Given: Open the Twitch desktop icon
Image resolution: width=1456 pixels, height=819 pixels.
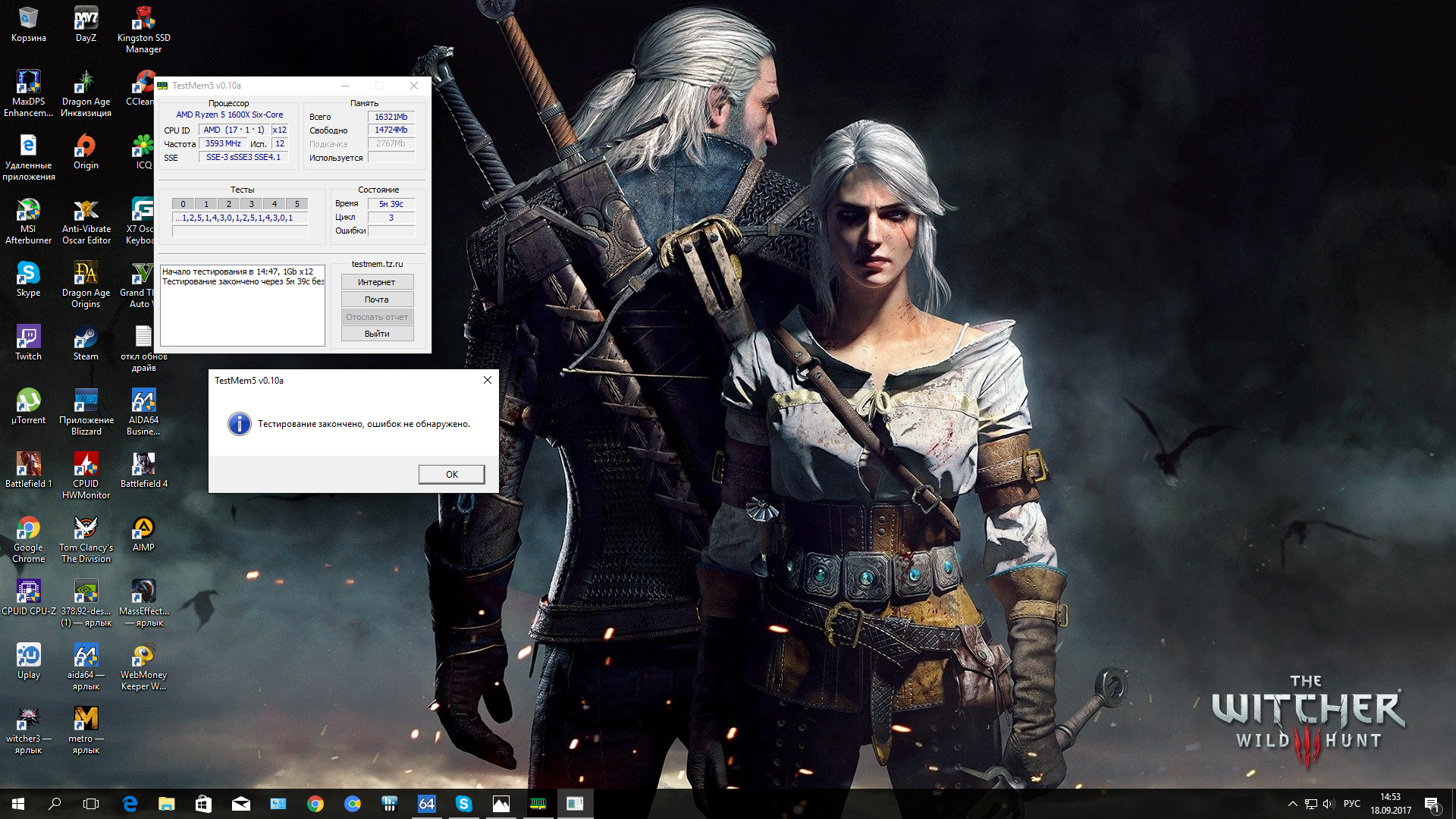Looking at the screenshot, I should click(x=28, y=342).
